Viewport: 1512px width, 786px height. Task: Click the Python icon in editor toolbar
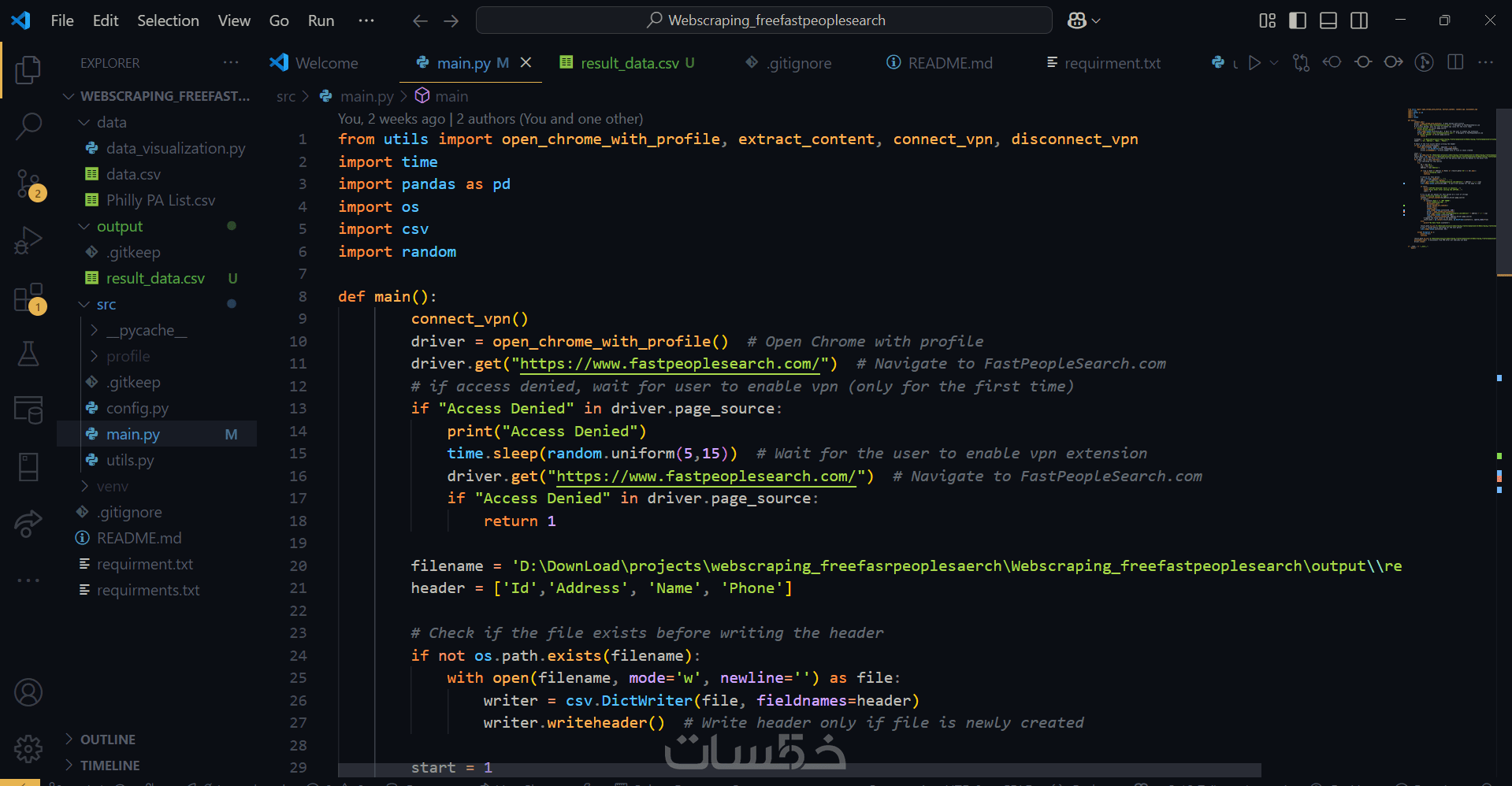coord(1218,62)
